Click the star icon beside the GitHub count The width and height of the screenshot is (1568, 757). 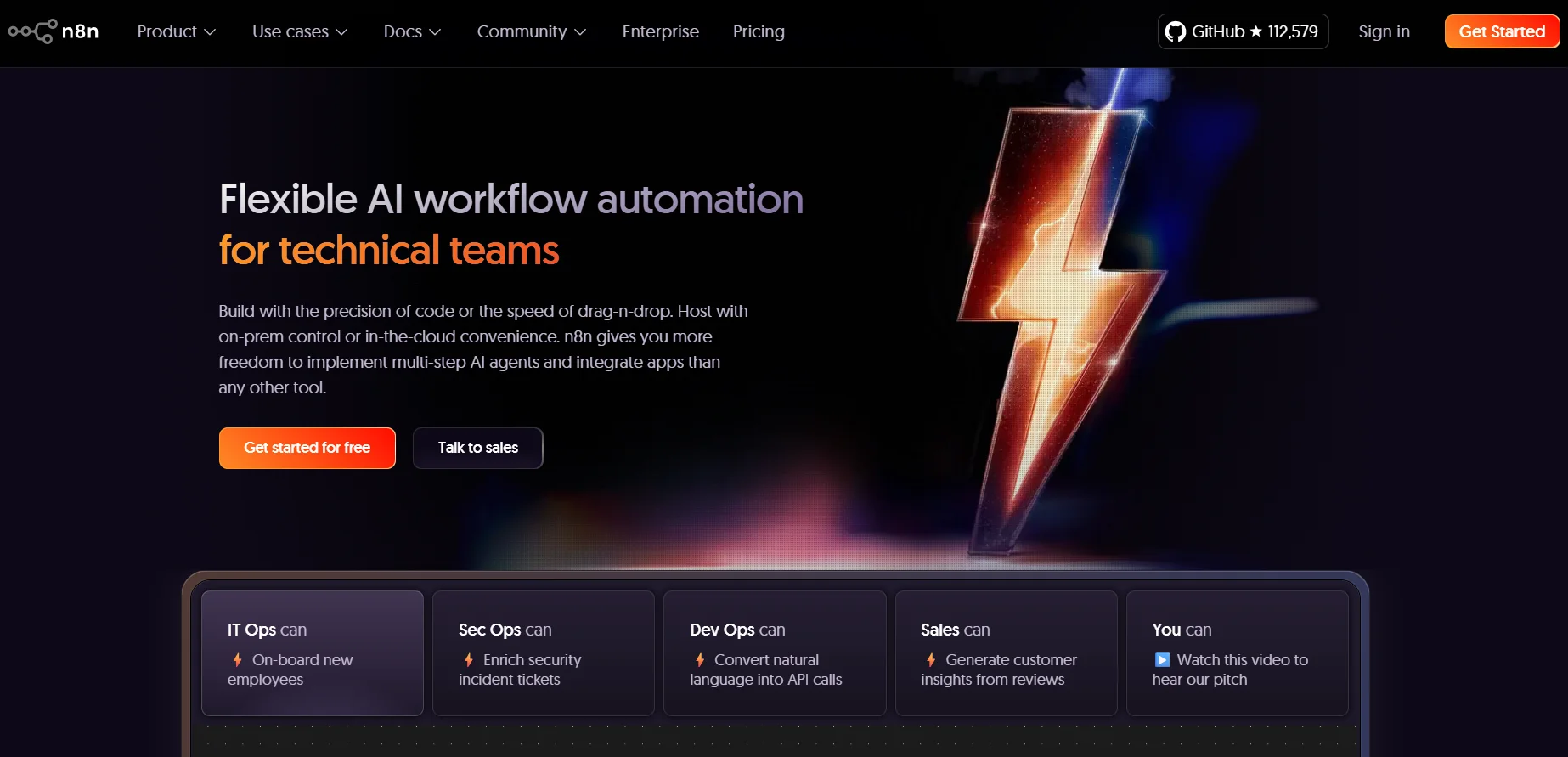[x=1255, y=31]
